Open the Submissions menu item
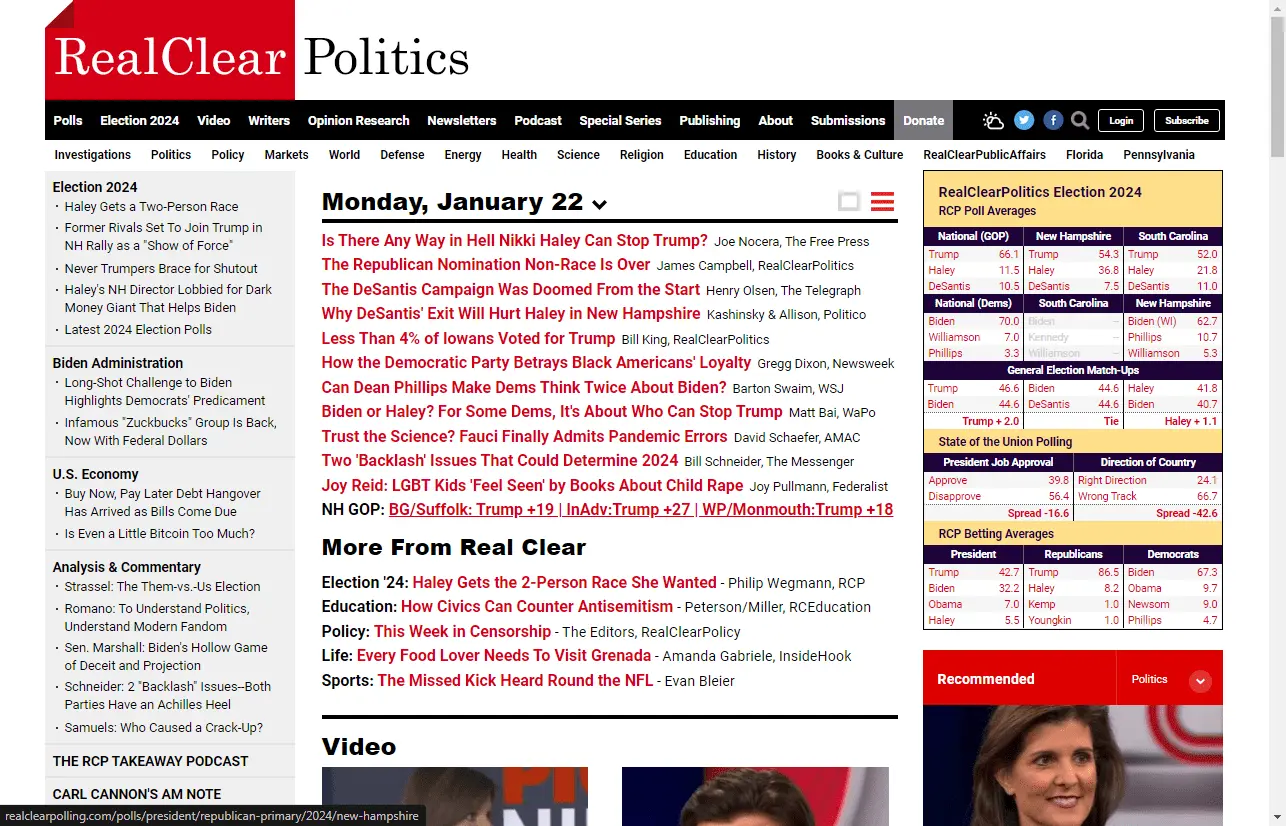1286x826 pixels. point(848,120)
